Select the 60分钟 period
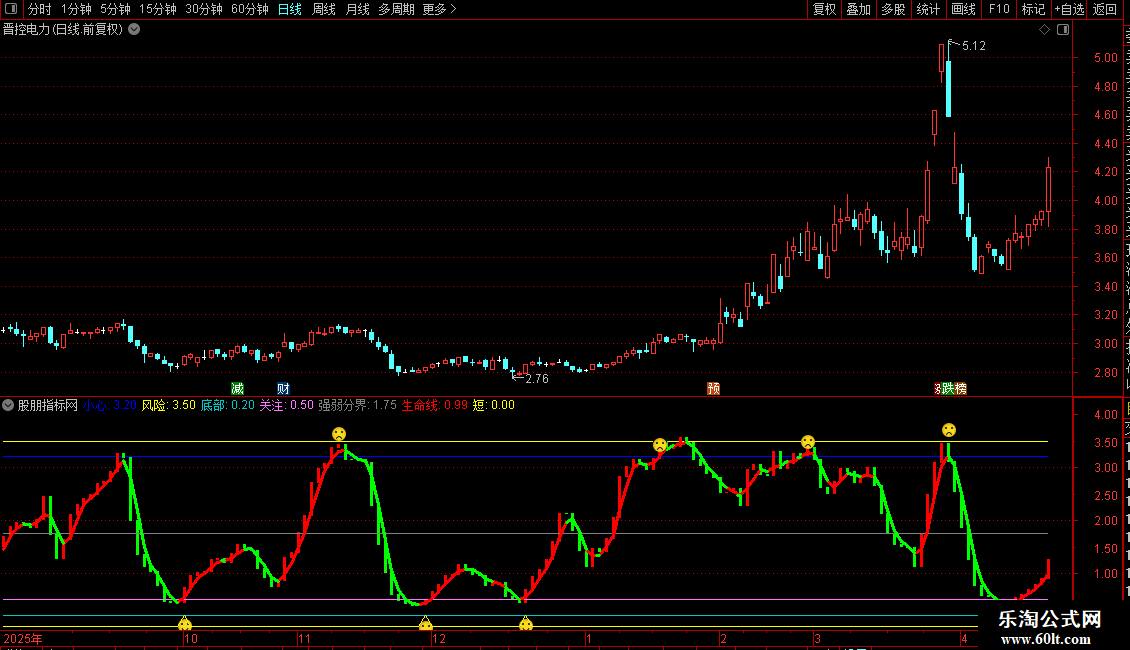1130x650 pixels. 250,9
